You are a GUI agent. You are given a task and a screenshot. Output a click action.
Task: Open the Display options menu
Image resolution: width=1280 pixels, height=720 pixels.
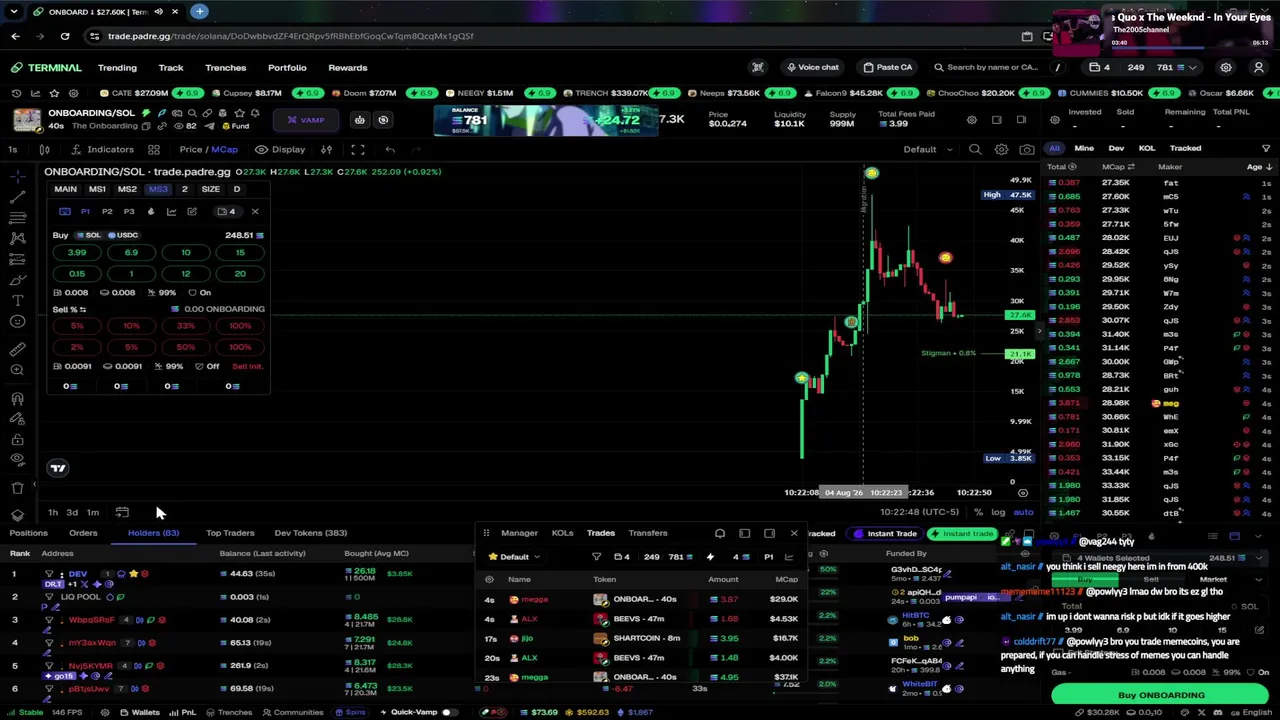pos(280,150)
